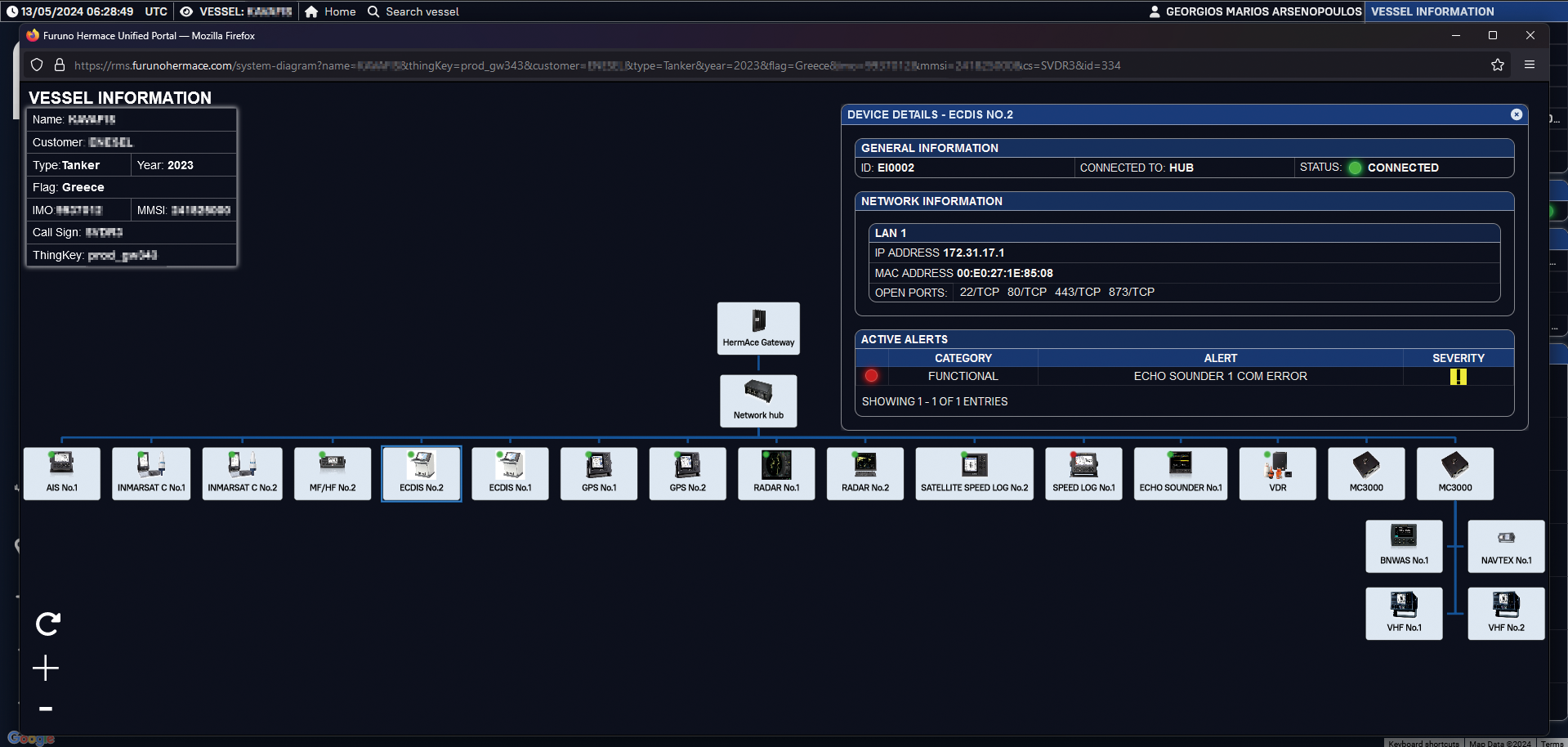The height and width of the screenshot is (747, 1568).
Task: Select NAVTEX No.1 device
Action: [x=1506, y=546]
